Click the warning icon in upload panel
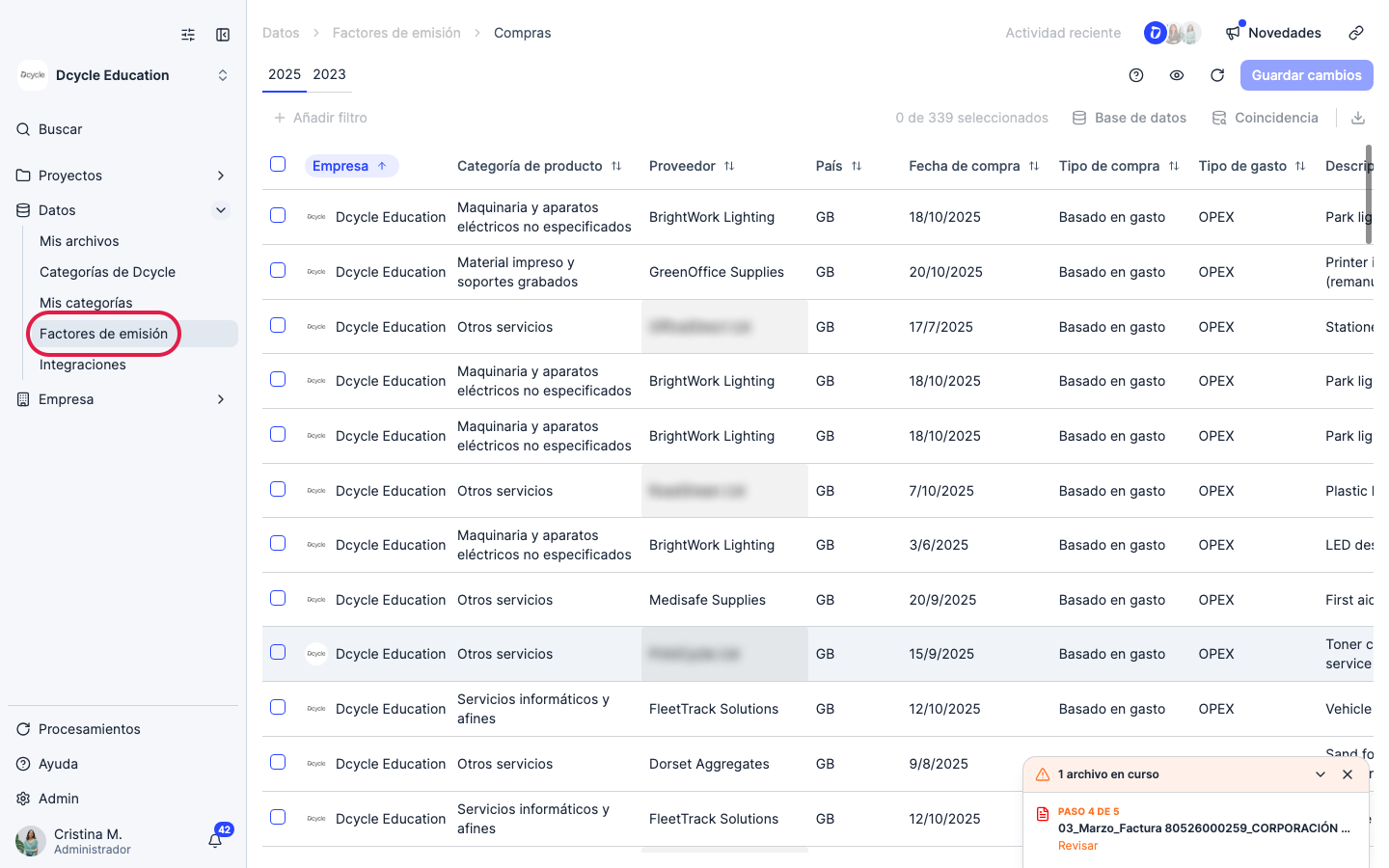The image size is (1389, 868). click(x=1043, y=774)
